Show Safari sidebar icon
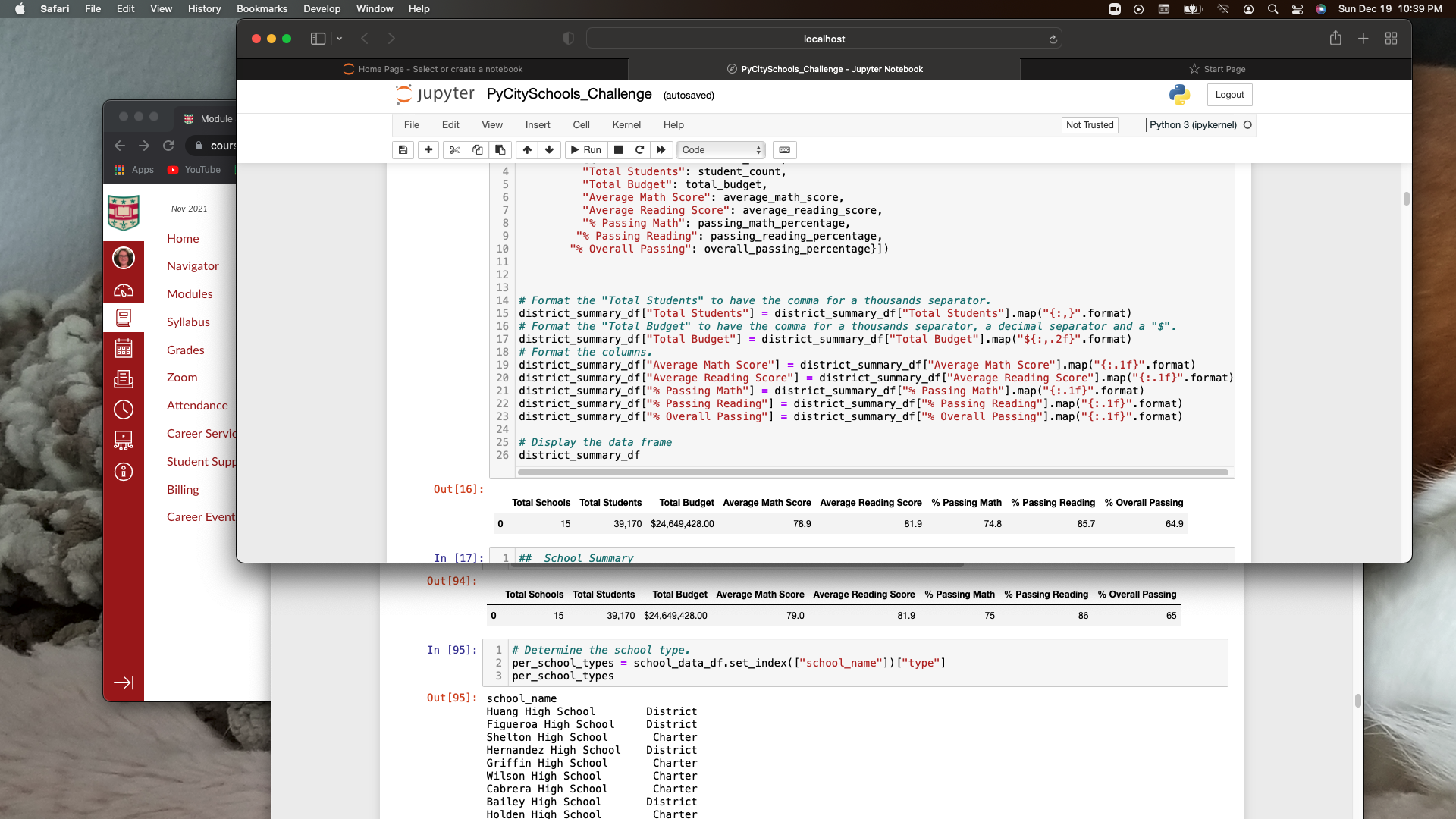 pos(318,39)
